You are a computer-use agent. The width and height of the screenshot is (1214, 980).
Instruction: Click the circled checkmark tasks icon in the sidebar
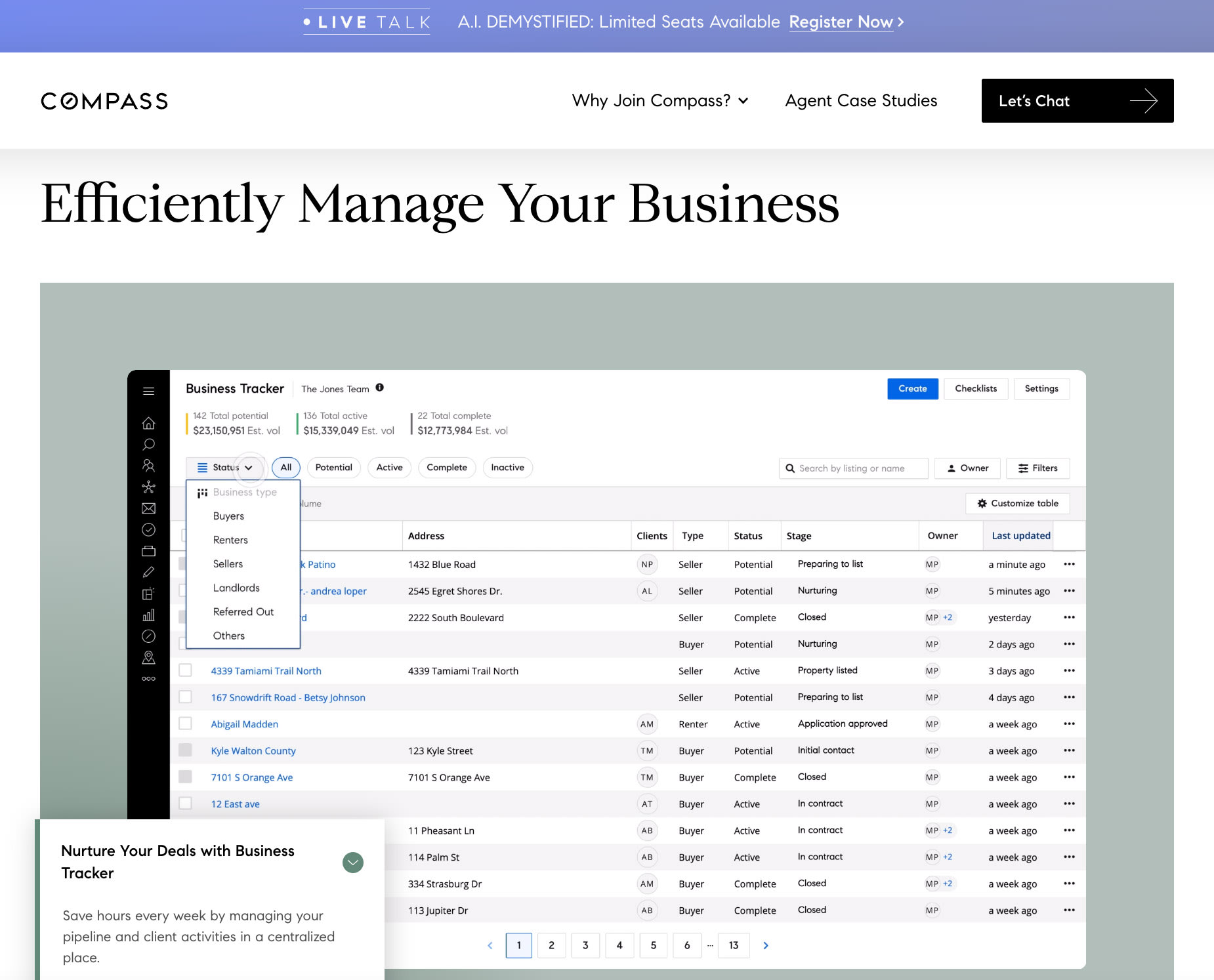point(149,529)
